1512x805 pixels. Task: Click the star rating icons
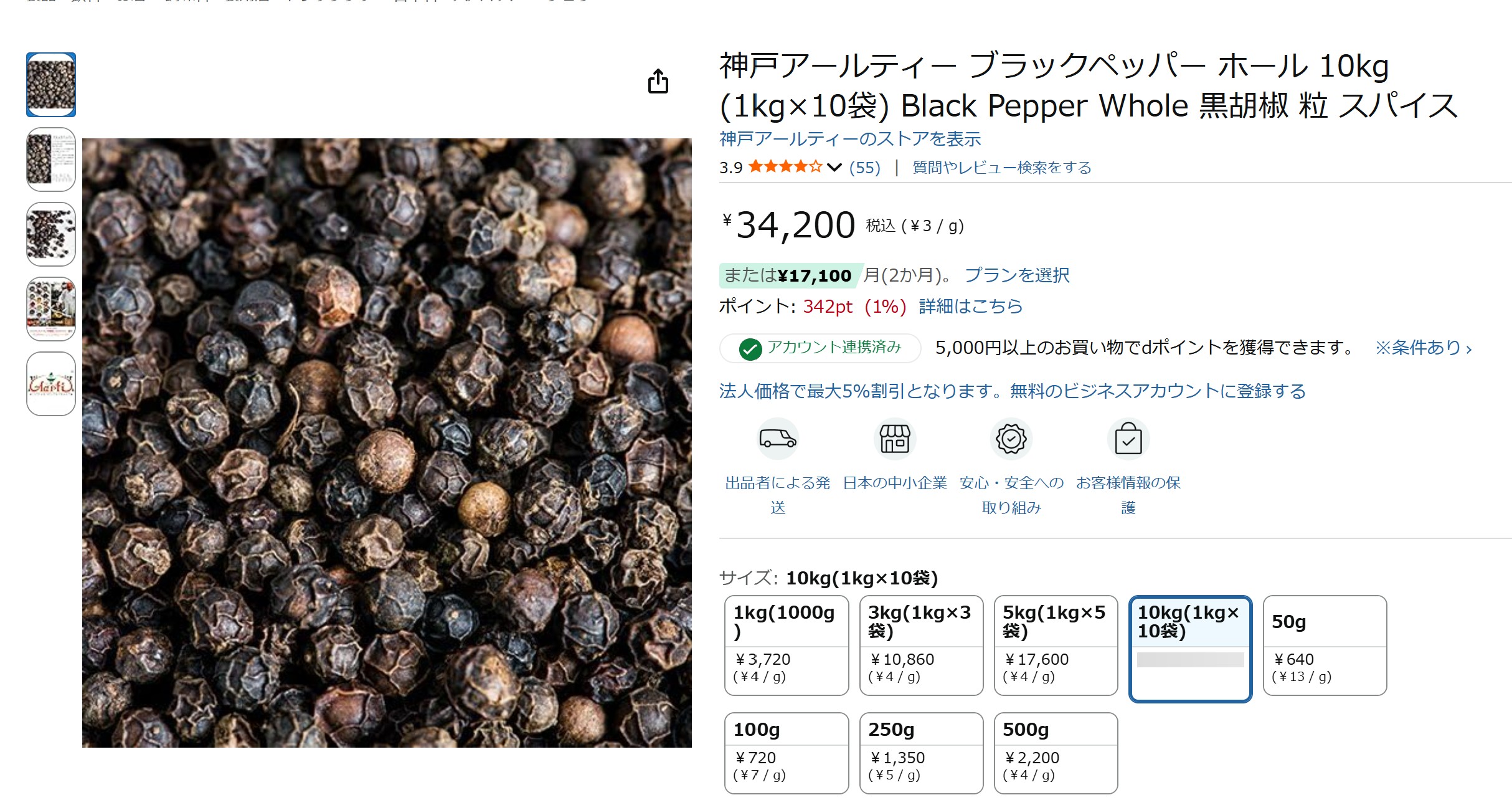pos(785,167)
